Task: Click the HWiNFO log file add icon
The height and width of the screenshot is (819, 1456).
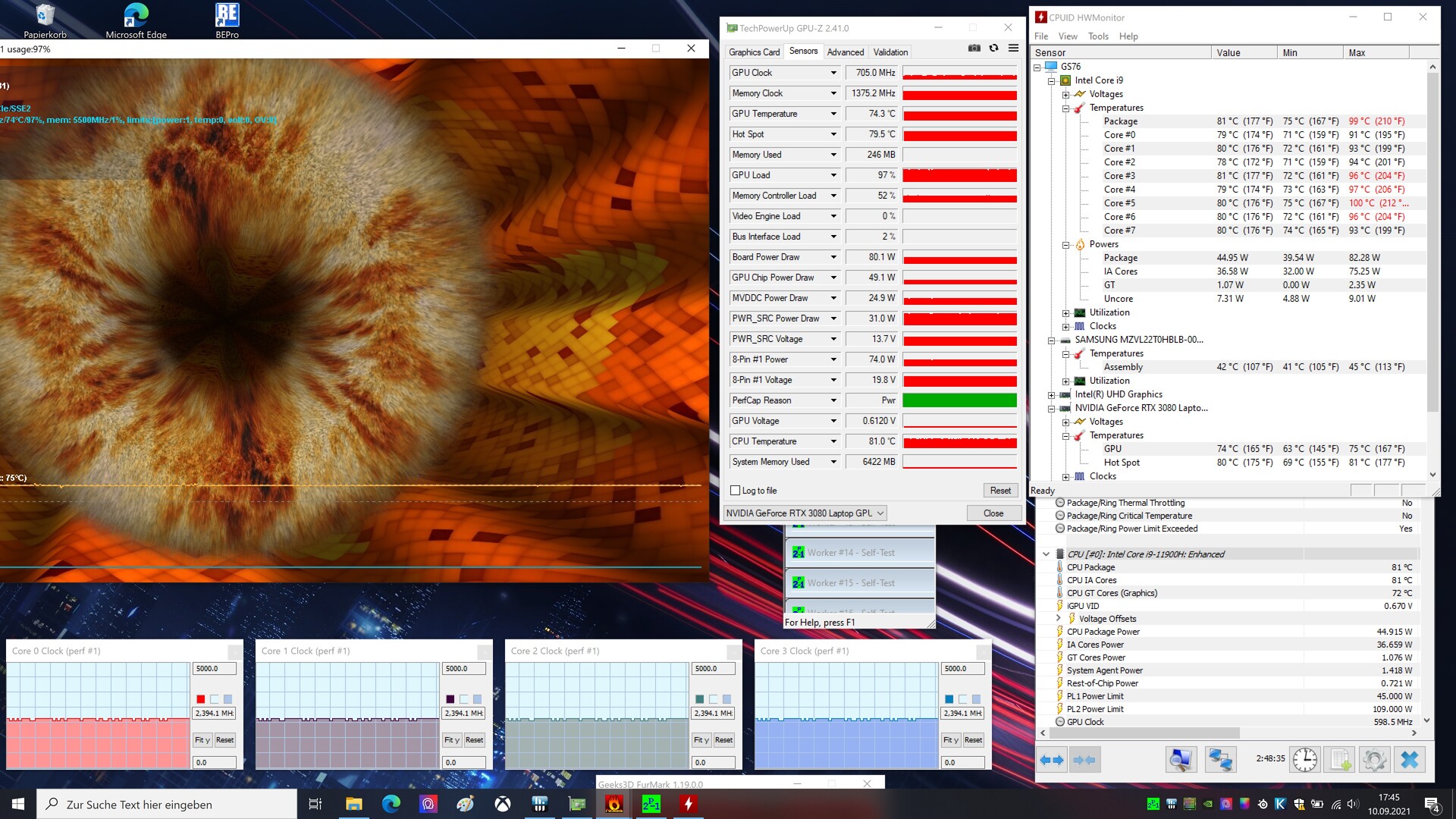Action: [x=1339, y=760]
